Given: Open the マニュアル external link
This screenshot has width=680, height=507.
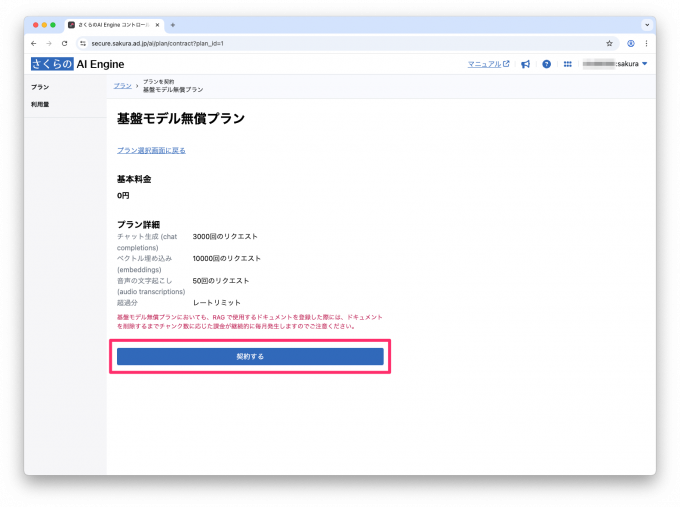Looking at the screenshot, I should [x=488, y=64].
